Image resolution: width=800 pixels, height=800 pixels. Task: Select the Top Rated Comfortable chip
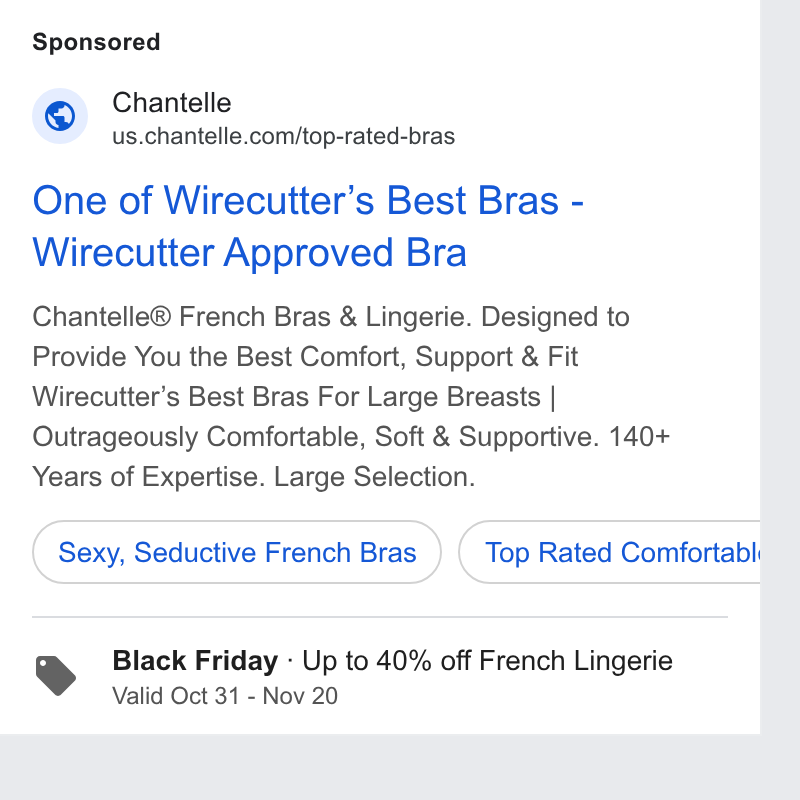609,552
